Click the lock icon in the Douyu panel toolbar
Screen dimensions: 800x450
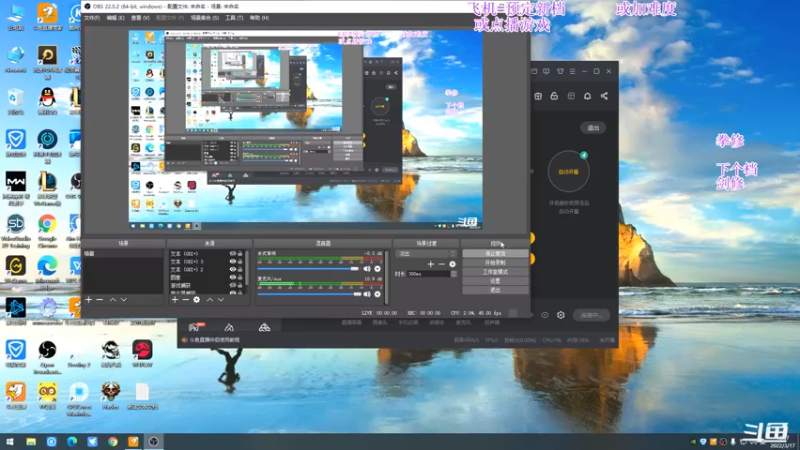[554, 96]
